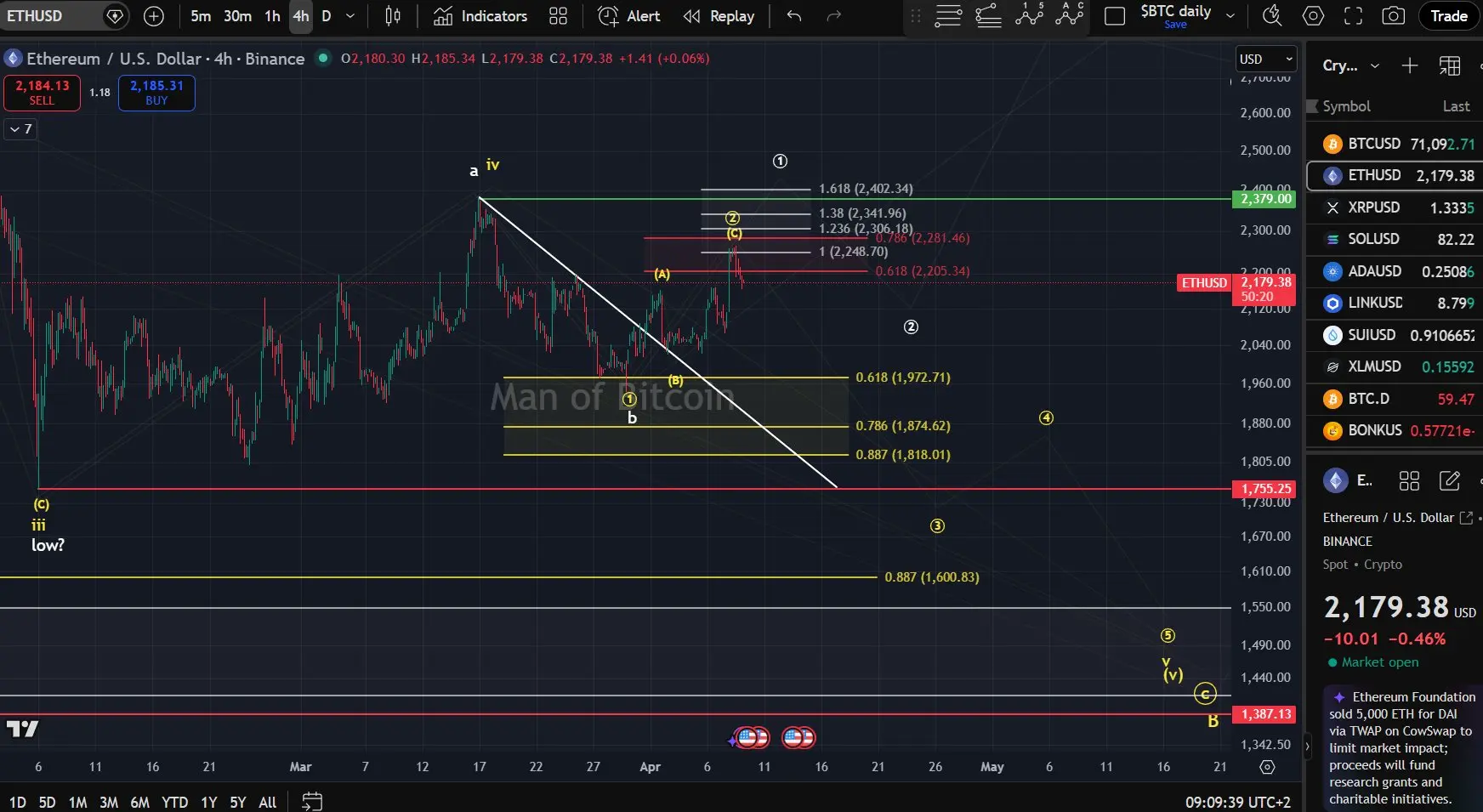Set chart range to All
Viewport: 1483px width, 812px height.
coord(267,802)
